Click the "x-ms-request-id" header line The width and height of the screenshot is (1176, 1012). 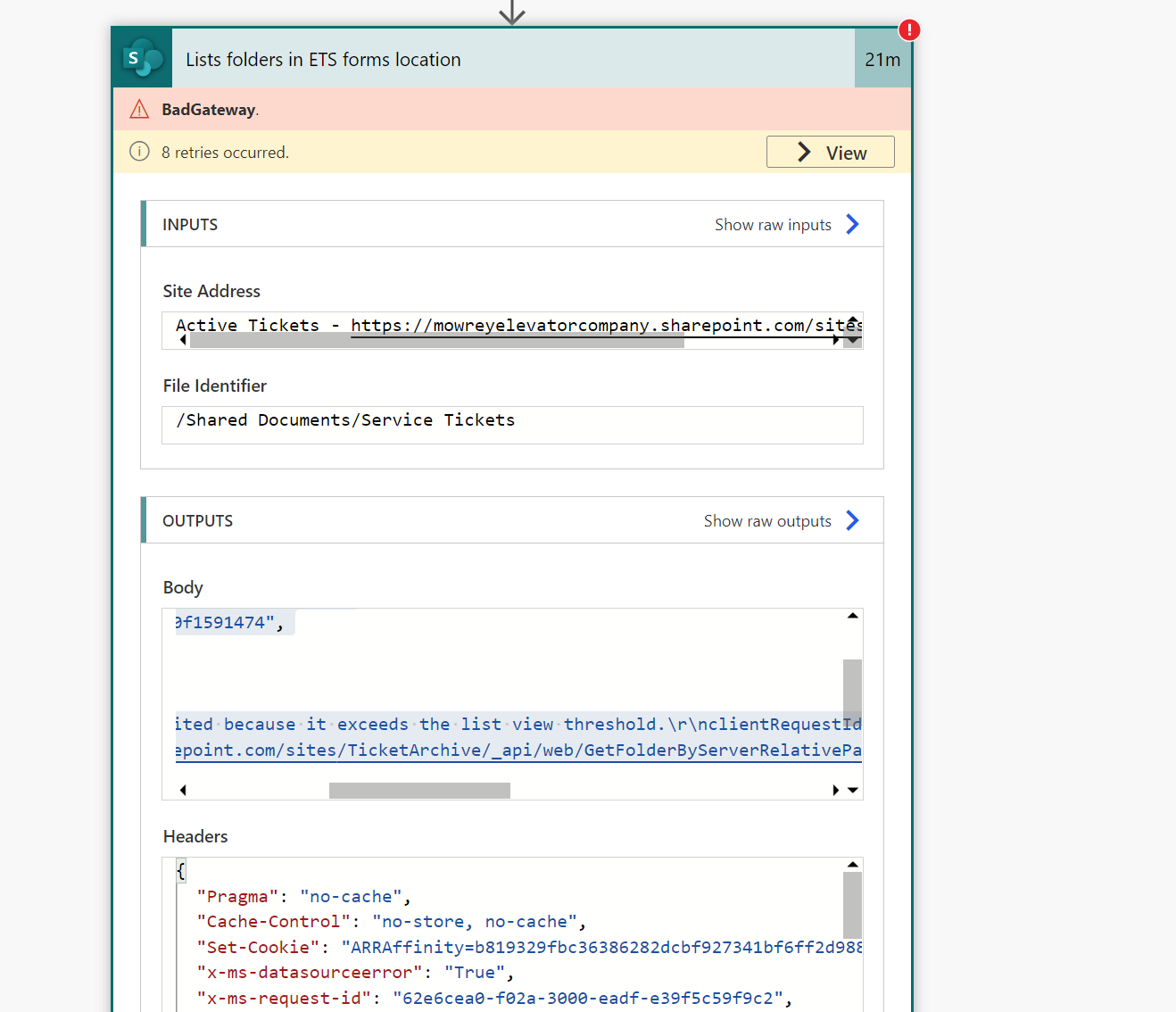pyautogui.click(x=494, y=999)
